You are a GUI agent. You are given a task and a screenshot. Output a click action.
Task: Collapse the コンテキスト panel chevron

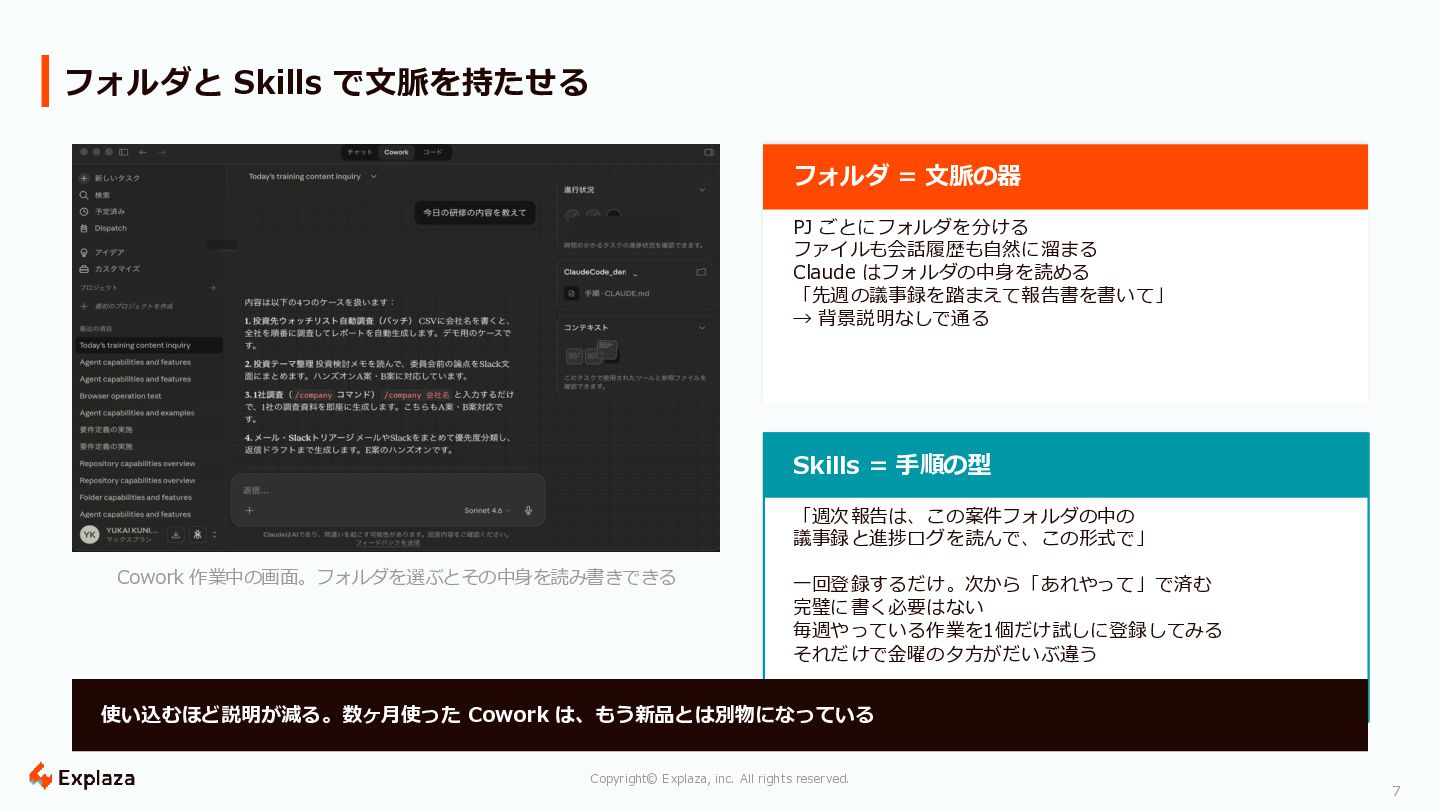click(702, 327)
